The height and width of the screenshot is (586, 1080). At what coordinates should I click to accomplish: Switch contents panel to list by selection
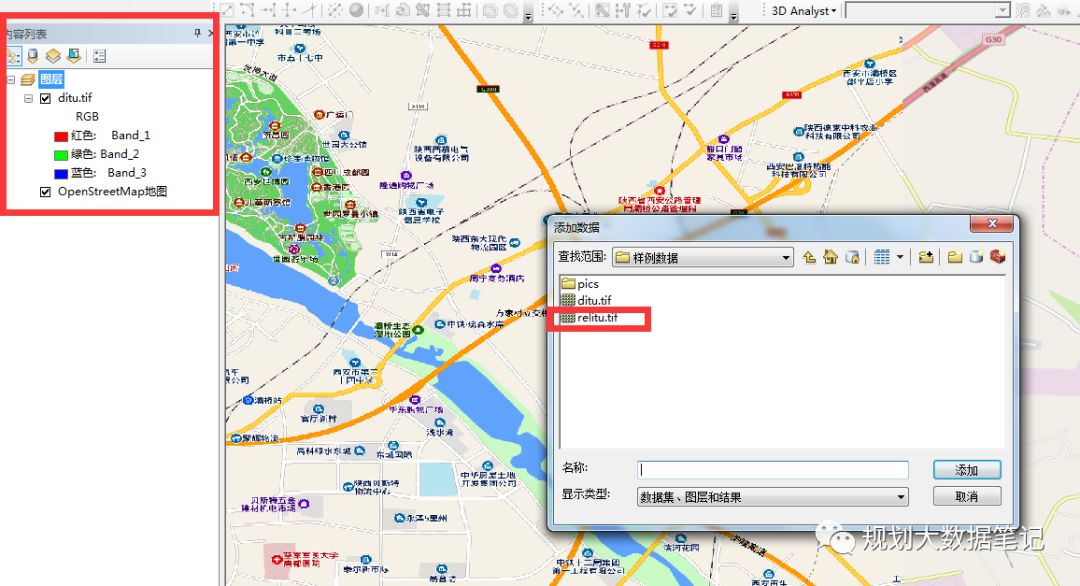click(x=74, y=56)
